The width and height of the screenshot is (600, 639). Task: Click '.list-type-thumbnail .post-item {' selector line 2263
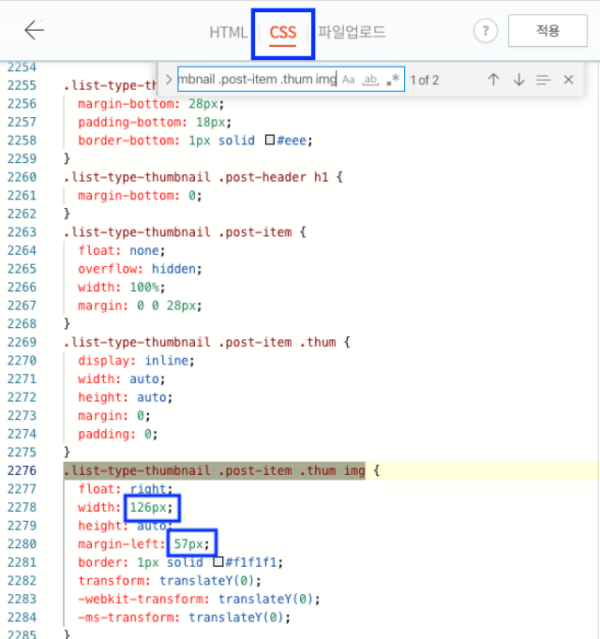tap(185, 232)
